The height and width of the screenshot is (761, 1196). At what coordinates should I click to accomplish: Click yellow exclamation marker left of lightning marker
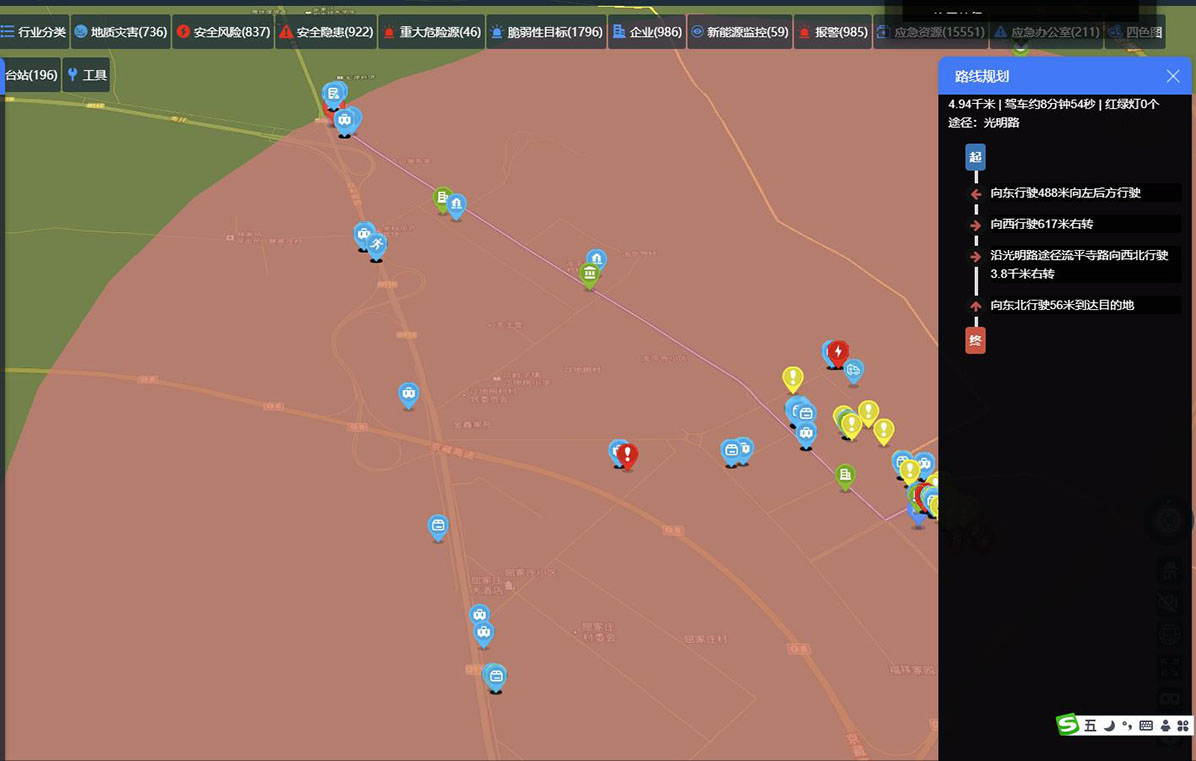coord(793,378)
